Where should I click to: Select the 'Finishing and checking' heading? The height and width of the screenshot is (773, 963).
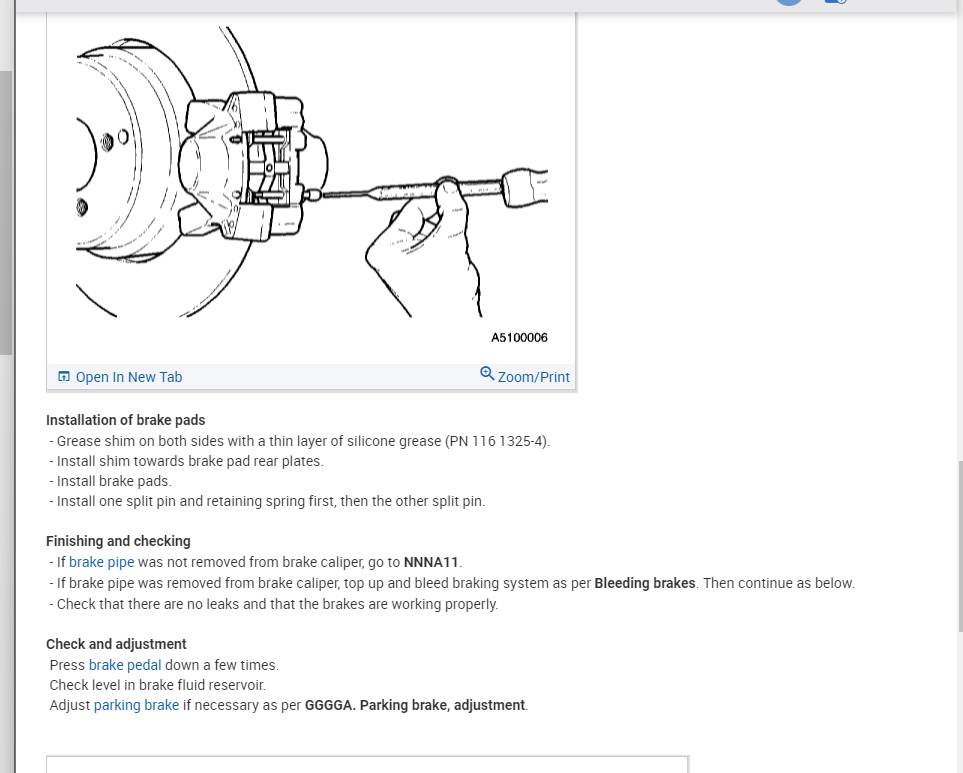[x=118, y=541]
